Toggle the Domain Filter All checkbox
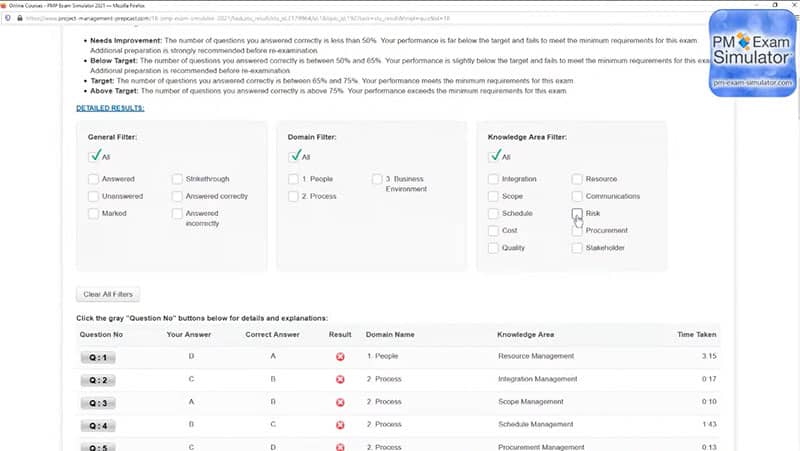Viewport: 800px width, 451px height. coord(295,156)
